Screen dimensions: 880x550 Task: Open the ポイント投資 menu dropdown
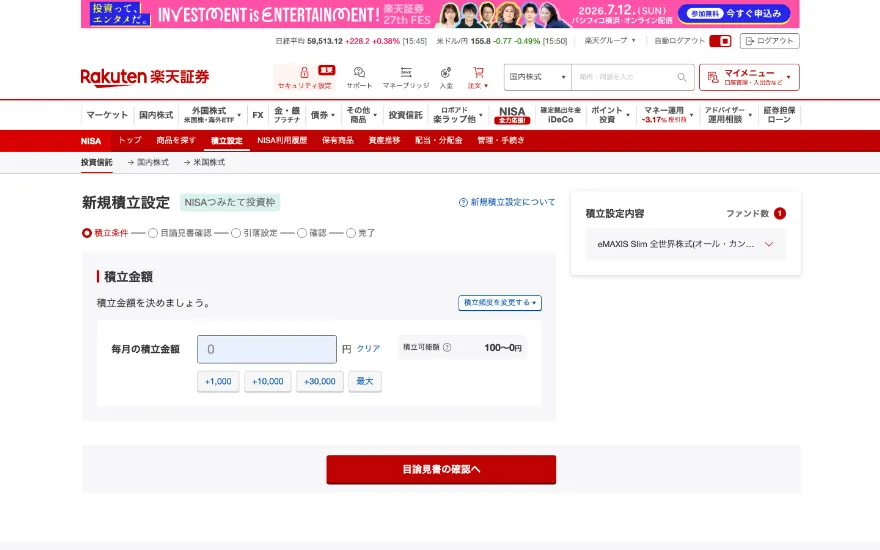click(x=610, y=115)
